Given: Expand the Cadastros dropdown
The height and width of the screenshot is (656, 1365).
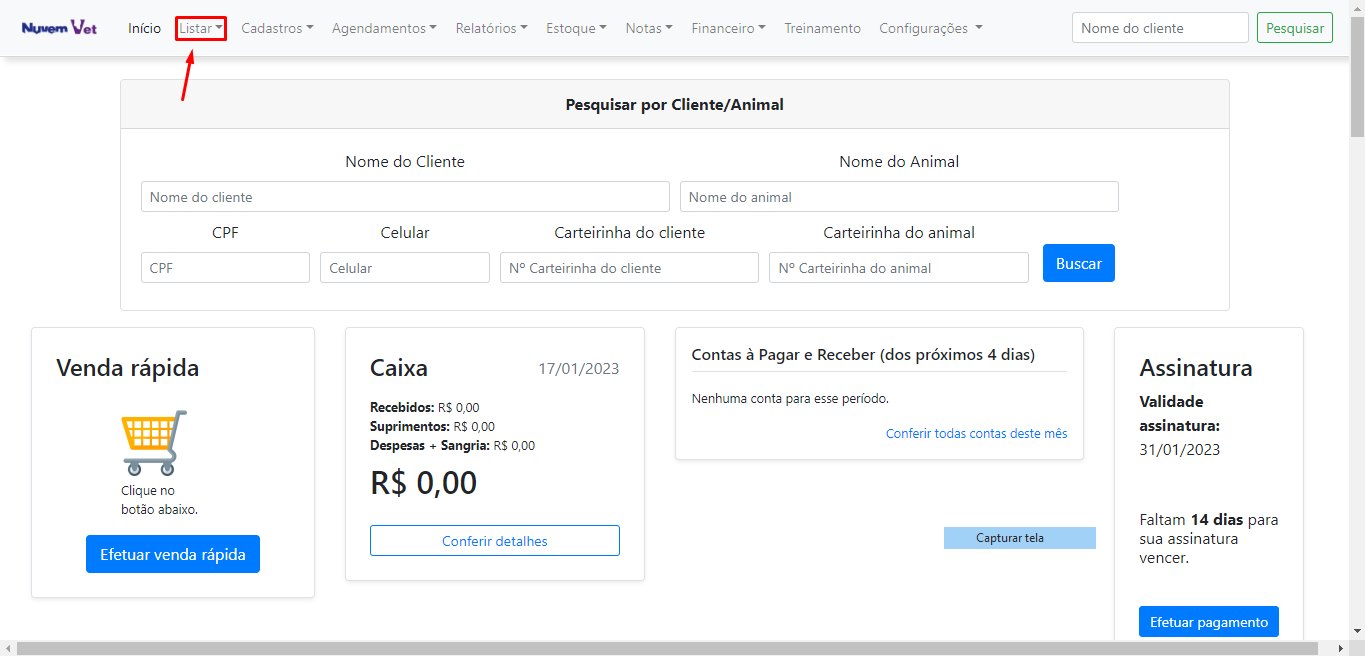Looking at the screenshot, I should (277, 28).
